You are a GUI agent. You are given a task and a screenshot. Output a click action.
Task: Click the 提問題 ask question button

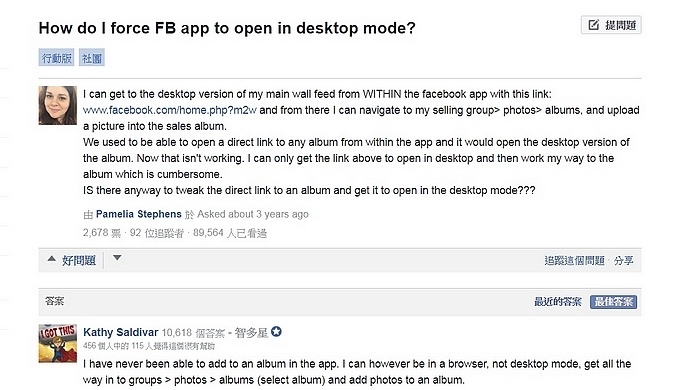pyautogui.click(x=611, y=25)
